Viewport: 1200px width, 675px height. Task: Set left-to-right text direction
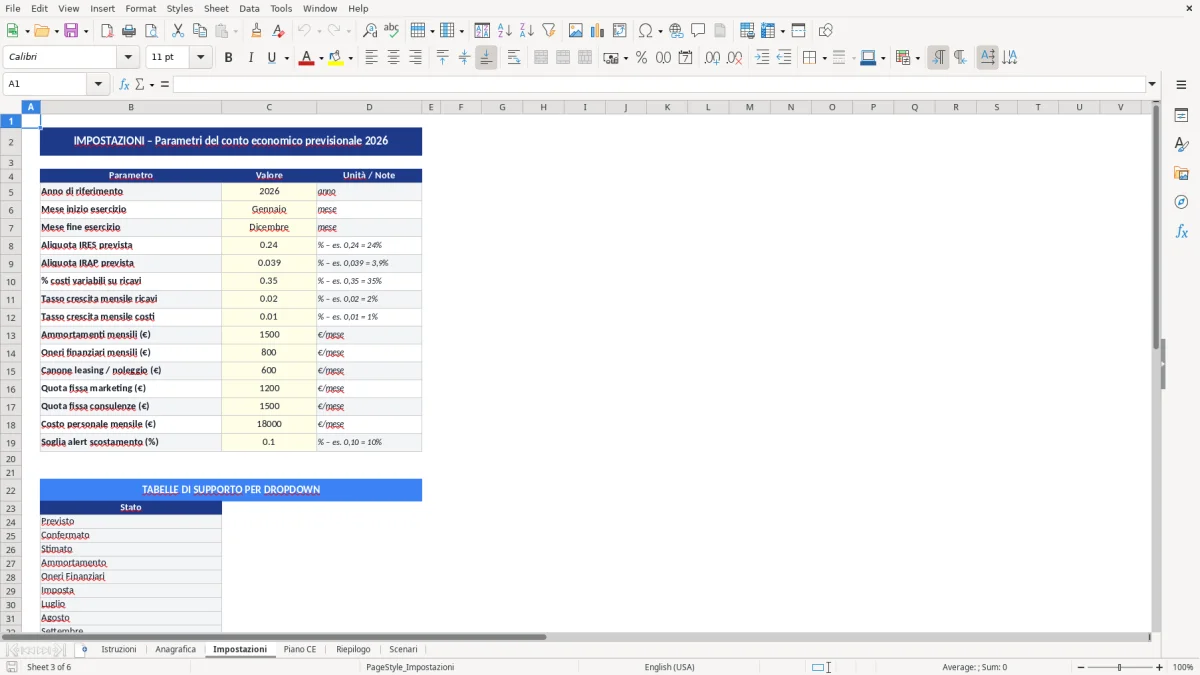click(x=938, y=58)
